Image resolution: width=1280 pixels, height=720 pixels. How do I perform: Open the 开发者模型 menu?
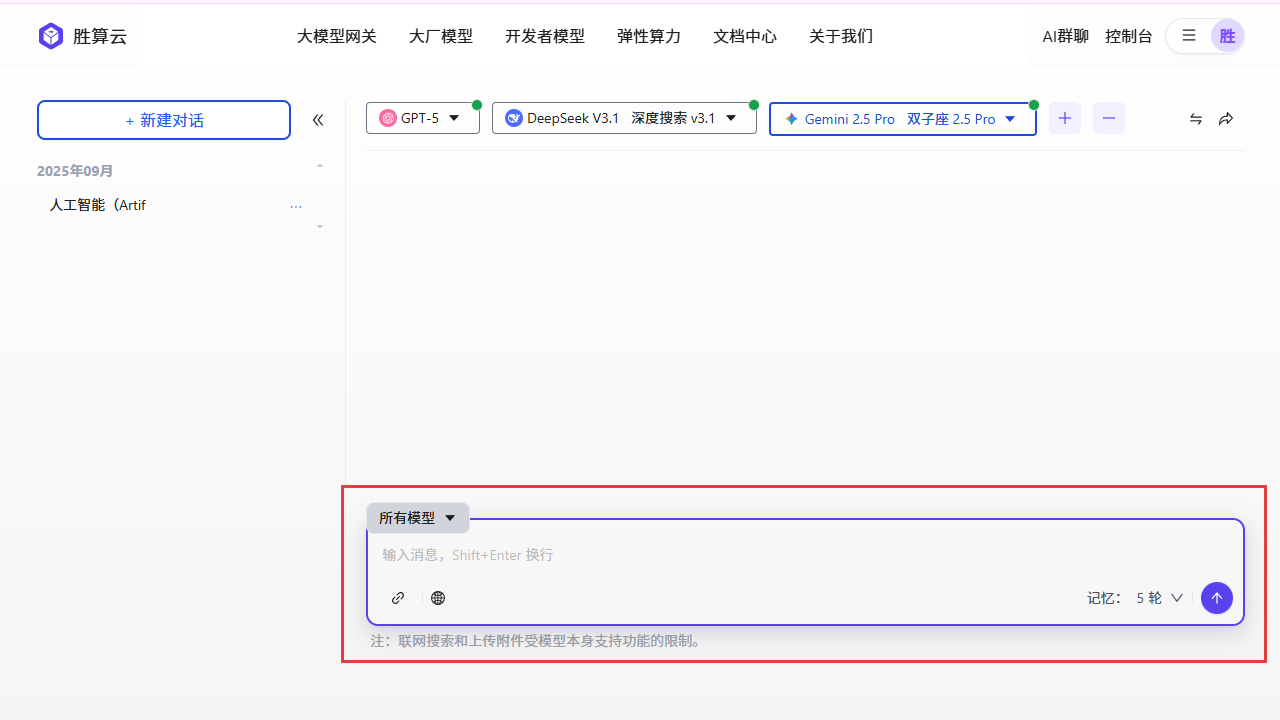click(x=545, y=36)
